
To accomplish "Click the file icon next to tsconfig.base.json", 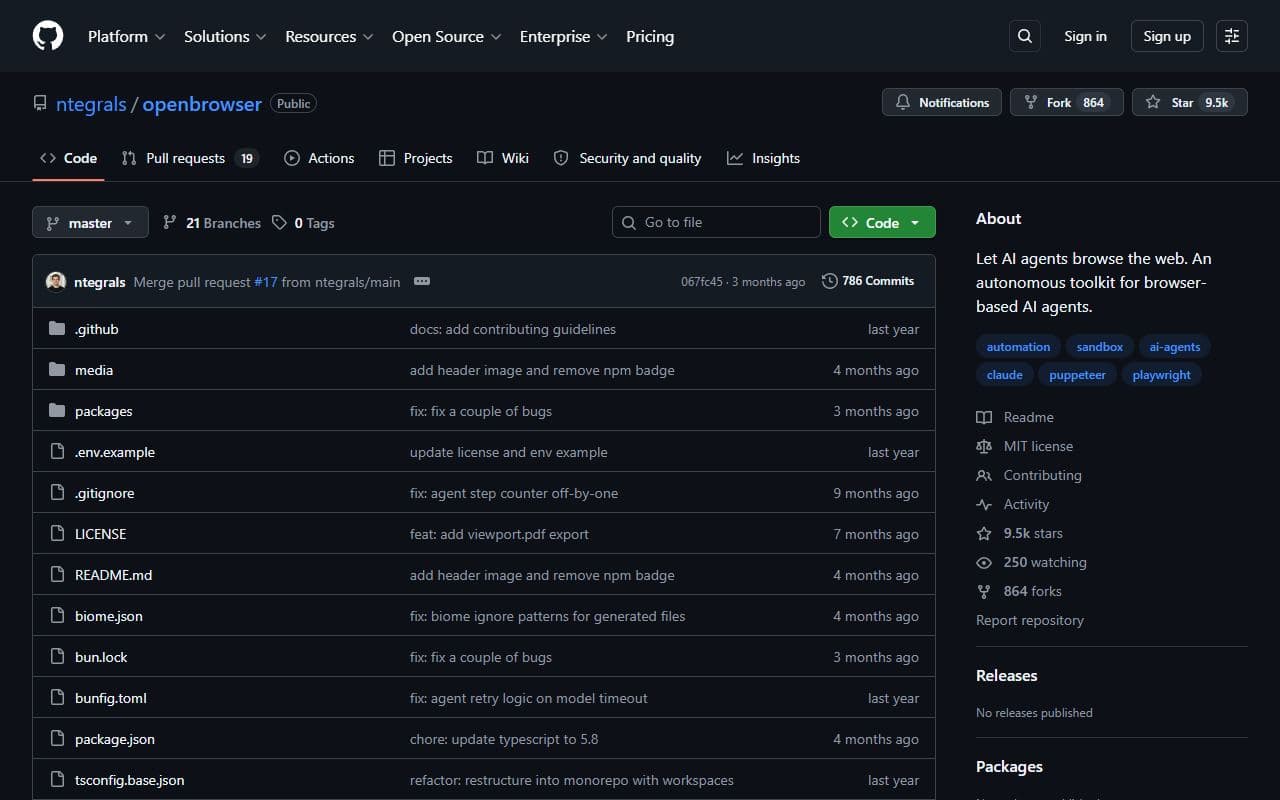I will (x=57, y=780).
